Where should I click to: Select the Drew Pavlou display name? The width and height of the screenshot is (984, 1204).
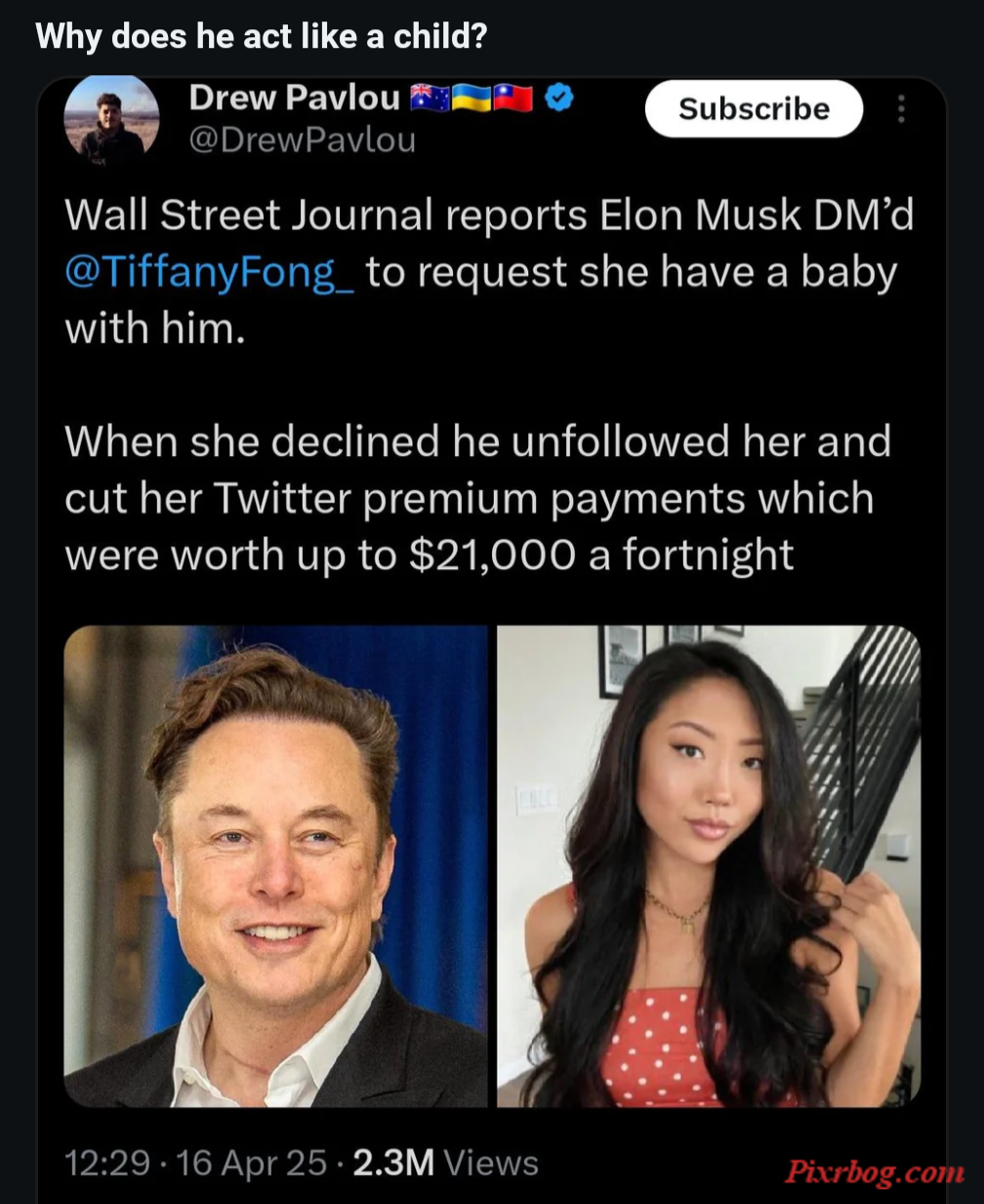(x=294, y=98)
